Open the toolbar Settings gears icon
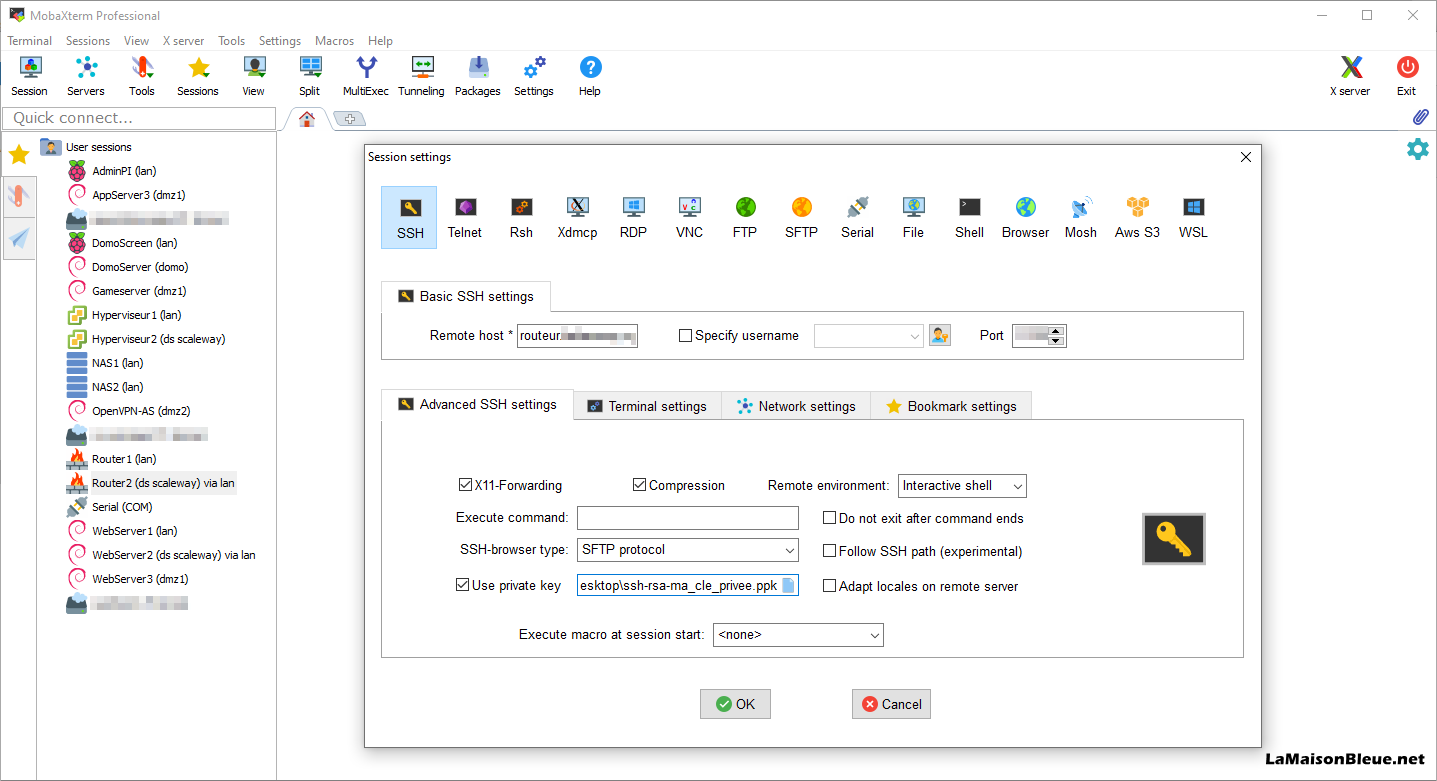 point(534,76)
